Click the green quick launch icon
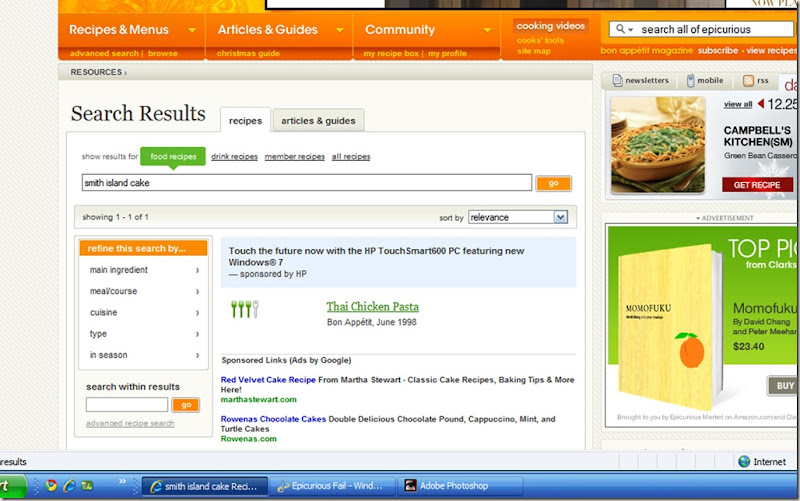The image size is (800, 501). (x=87, y=486)
